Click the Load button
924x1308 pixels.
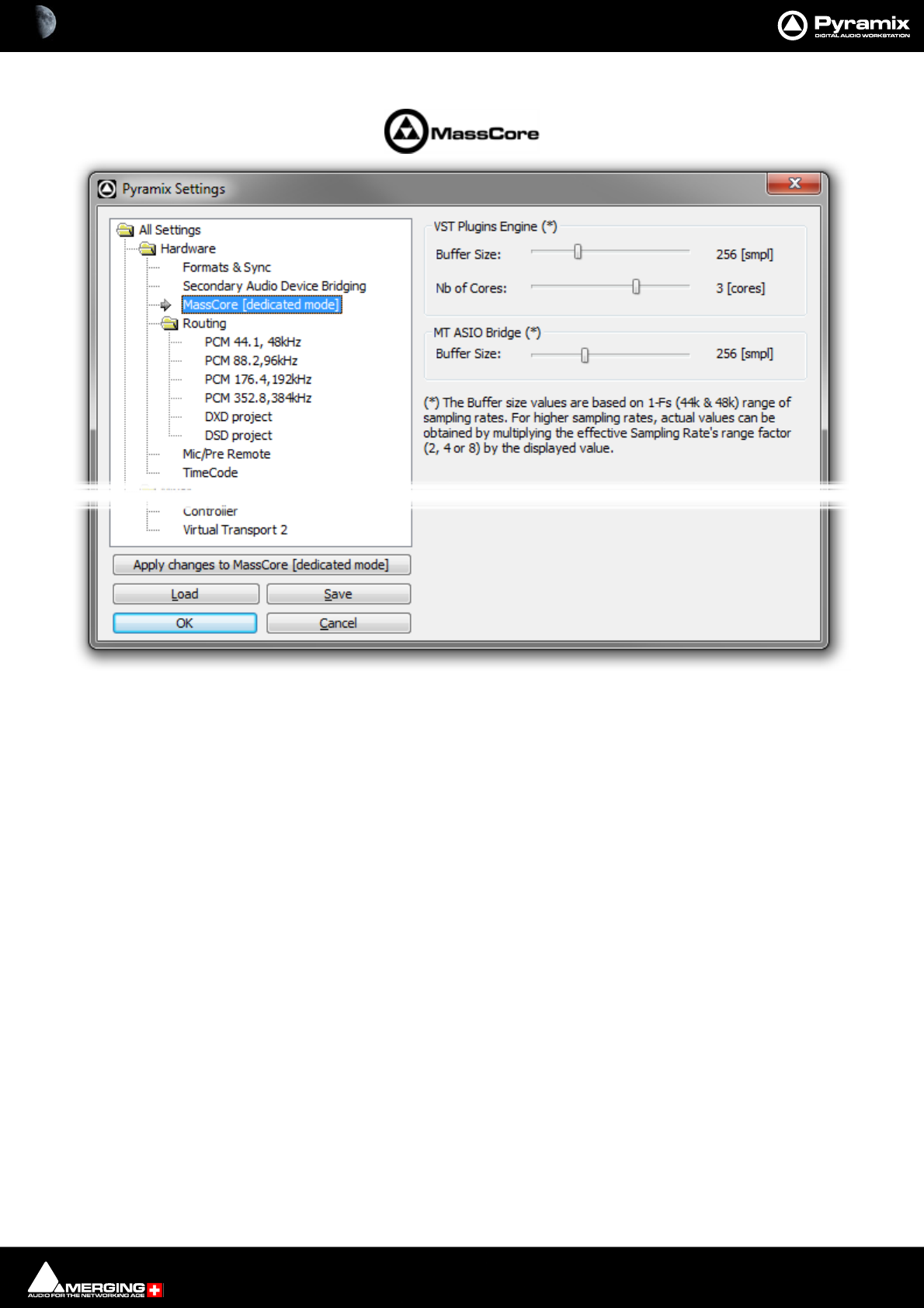point(186,594)
